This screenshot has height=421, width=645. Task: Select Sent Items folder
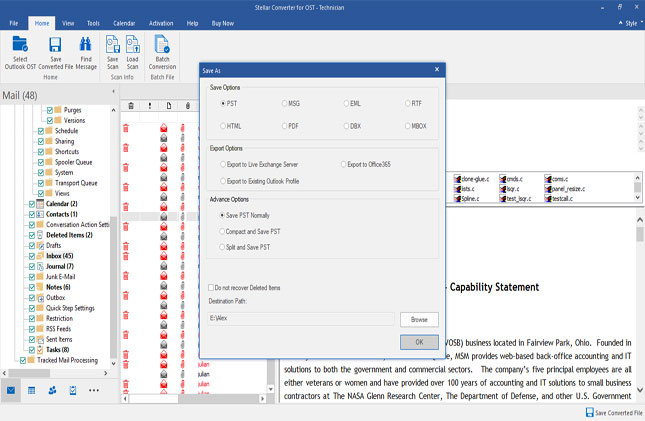(59, 340)
